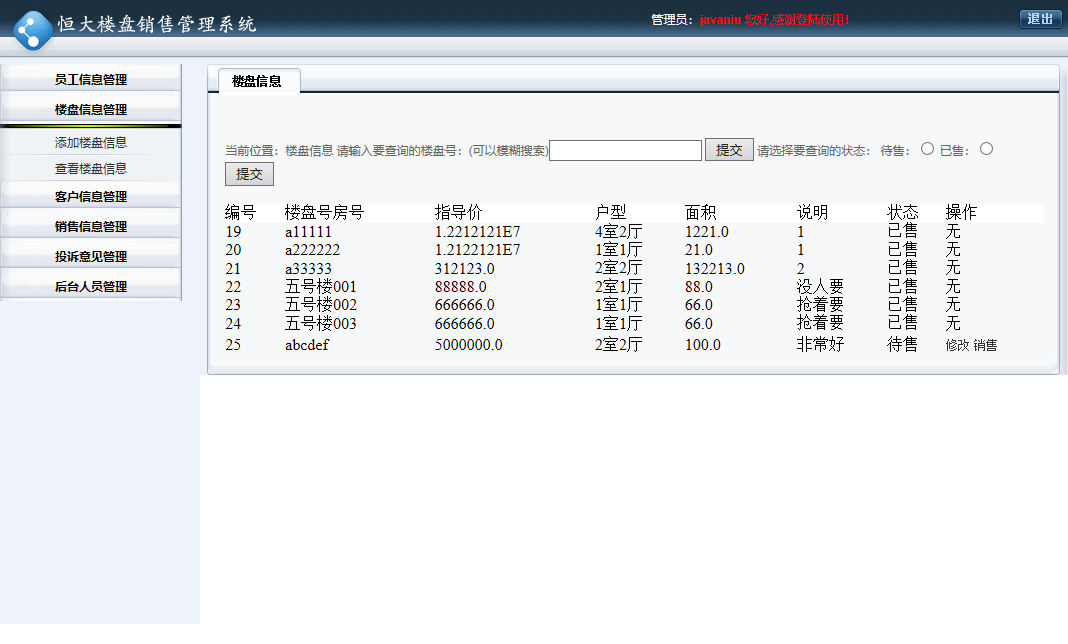Click 销售 for the abcdef listing
The height and width of the screenshot is (644, 1068).
point(985,346)
